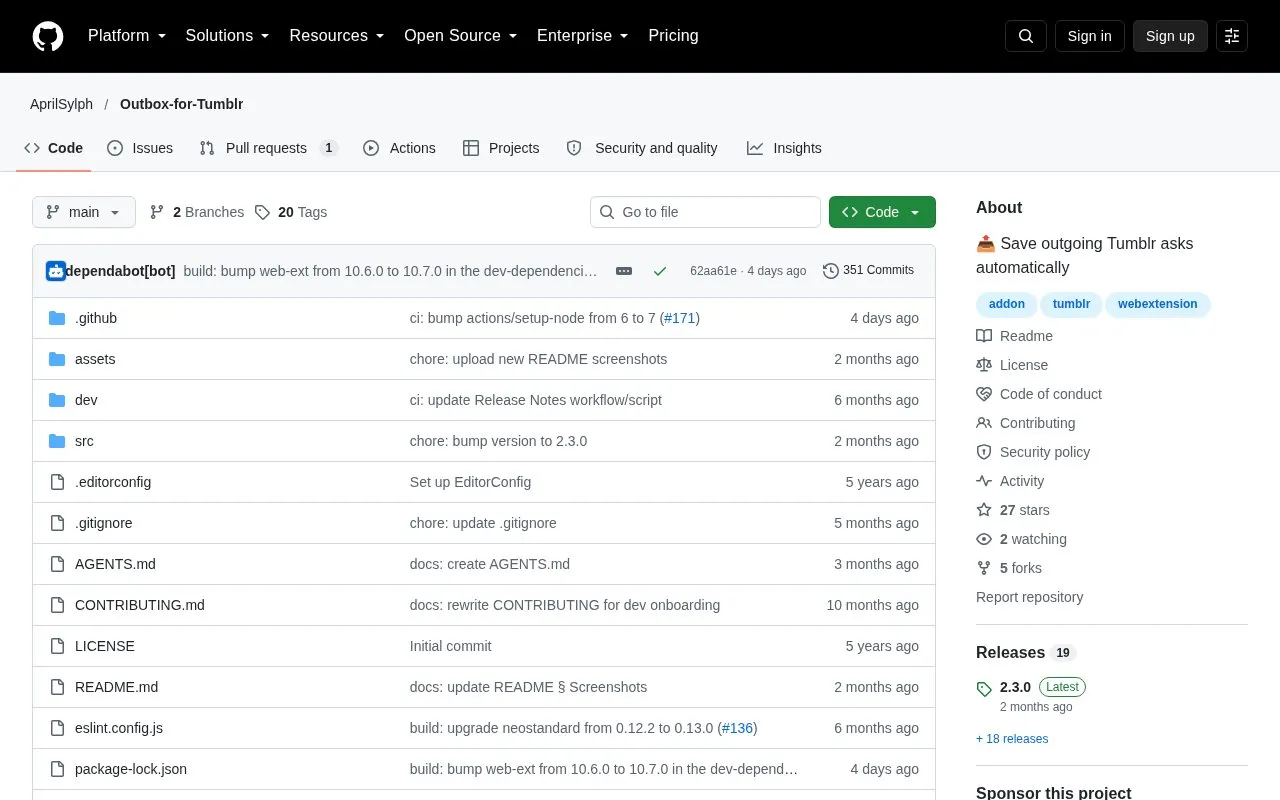Switch to the Pull requests tab
The width and height of the screenshot is (1280, 800).
coord(268,148)
